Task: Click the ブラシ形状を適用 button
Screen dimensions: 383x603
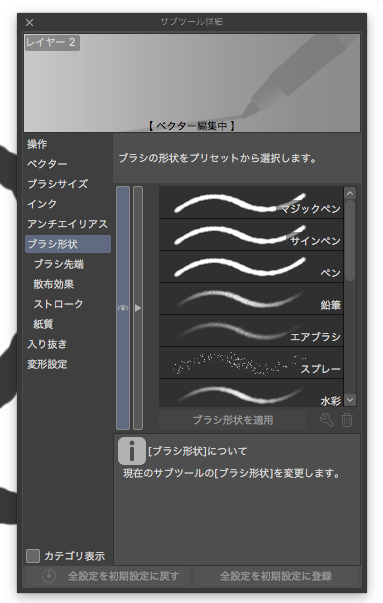Action: point(233,420)
